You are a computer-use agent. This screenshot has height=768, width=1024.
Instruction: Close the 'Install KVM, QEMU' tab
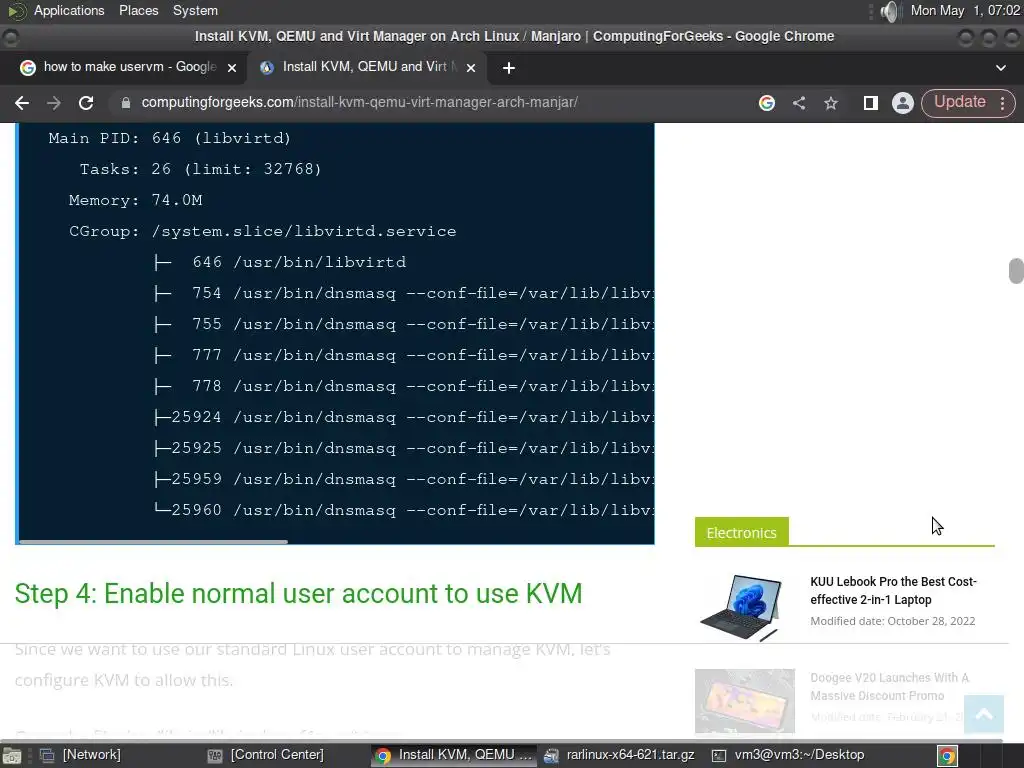[x=471, y=68]
